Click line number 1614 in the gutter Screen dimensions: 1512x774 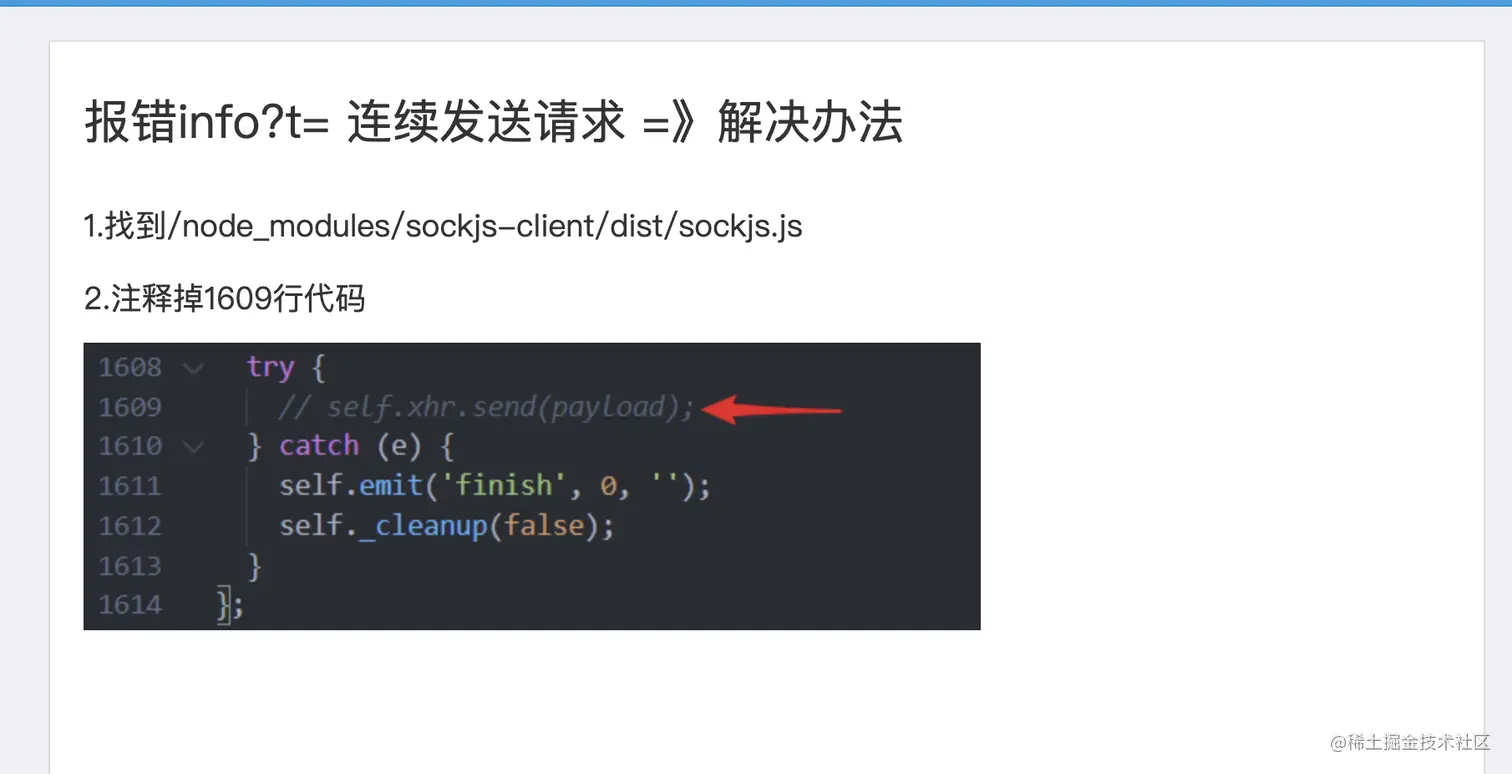[x=130, y=605]
